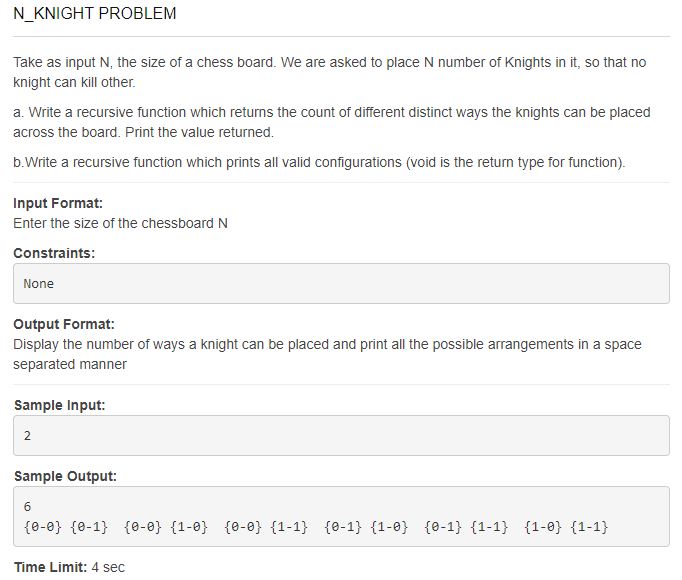The image size is (682, 580).
Task: Click the last arrangement {1-0} {1-1}
Action: [x=566, y=527]
